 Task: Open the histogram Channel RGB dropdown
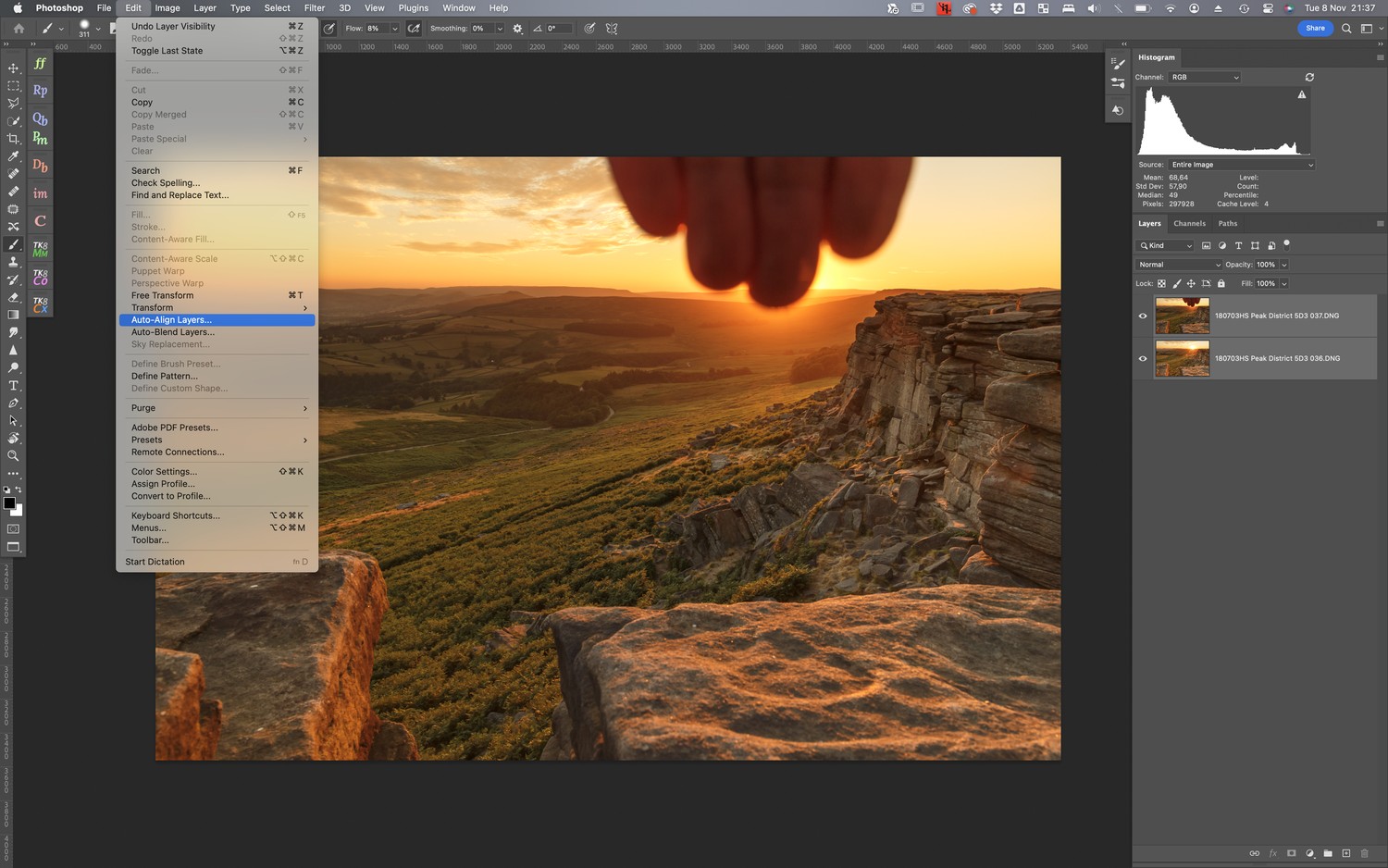[x=1205, y=78]
